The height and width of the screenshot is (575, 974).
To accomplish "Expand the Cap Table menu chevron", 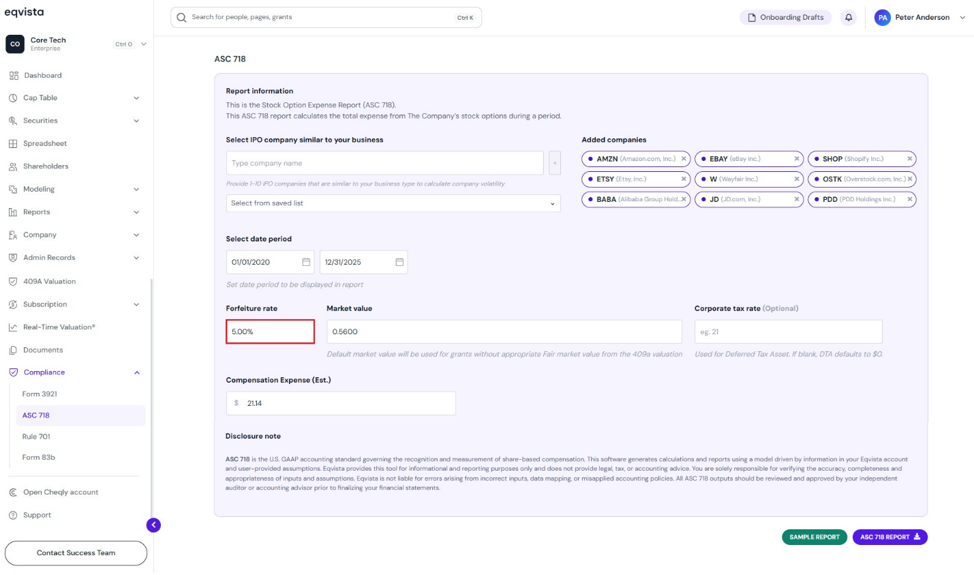I will pyautogui.click(x=137, y=98).
